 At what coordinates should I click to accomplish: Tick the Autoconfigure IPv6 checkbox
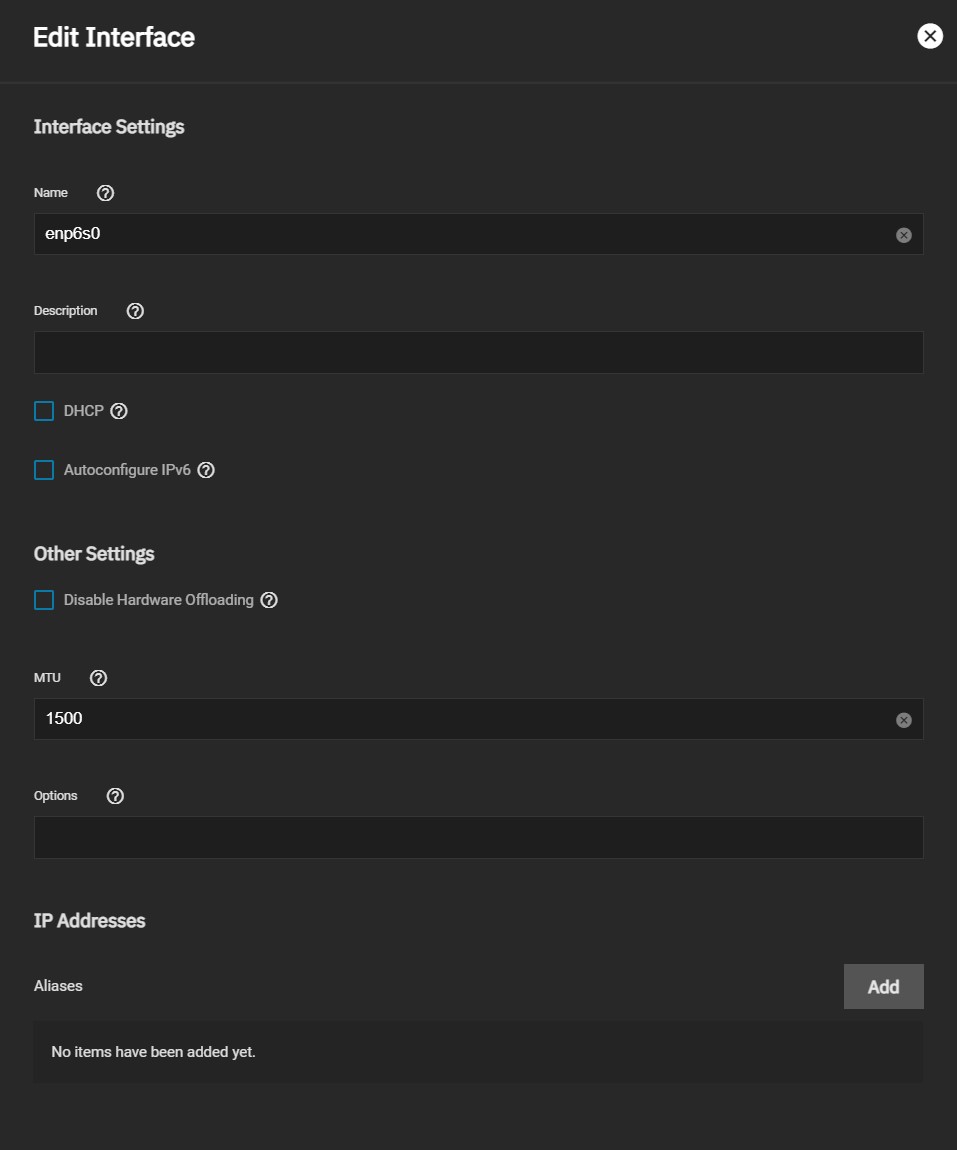[x=44, y=469]
